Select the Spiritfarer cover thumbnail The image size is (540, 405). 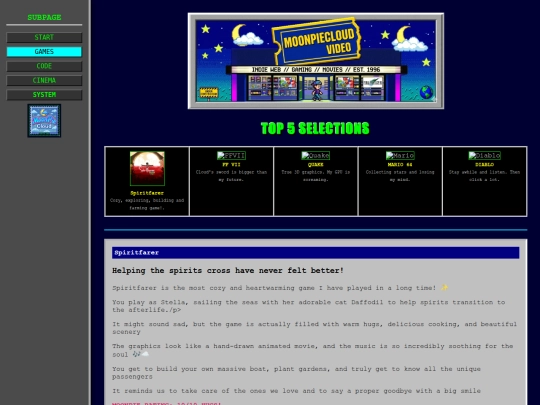coord(147,168)
